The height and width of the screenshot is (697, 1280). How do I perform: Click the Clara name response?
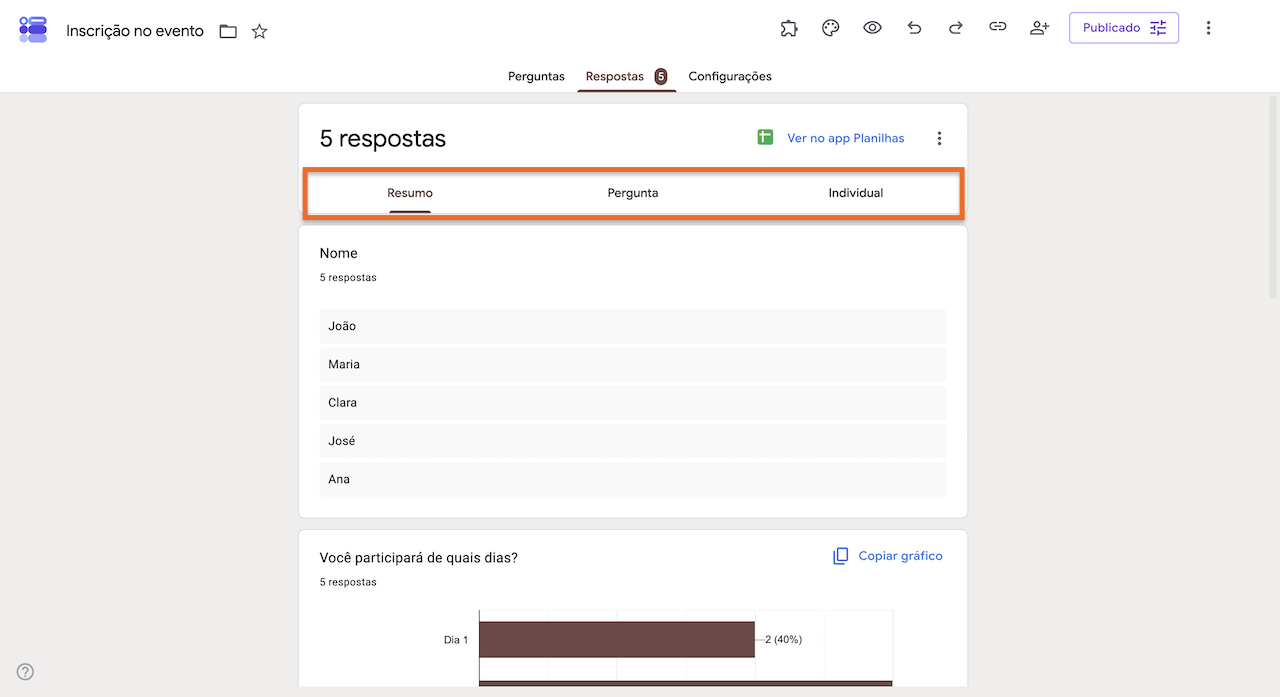pos(633,402)
